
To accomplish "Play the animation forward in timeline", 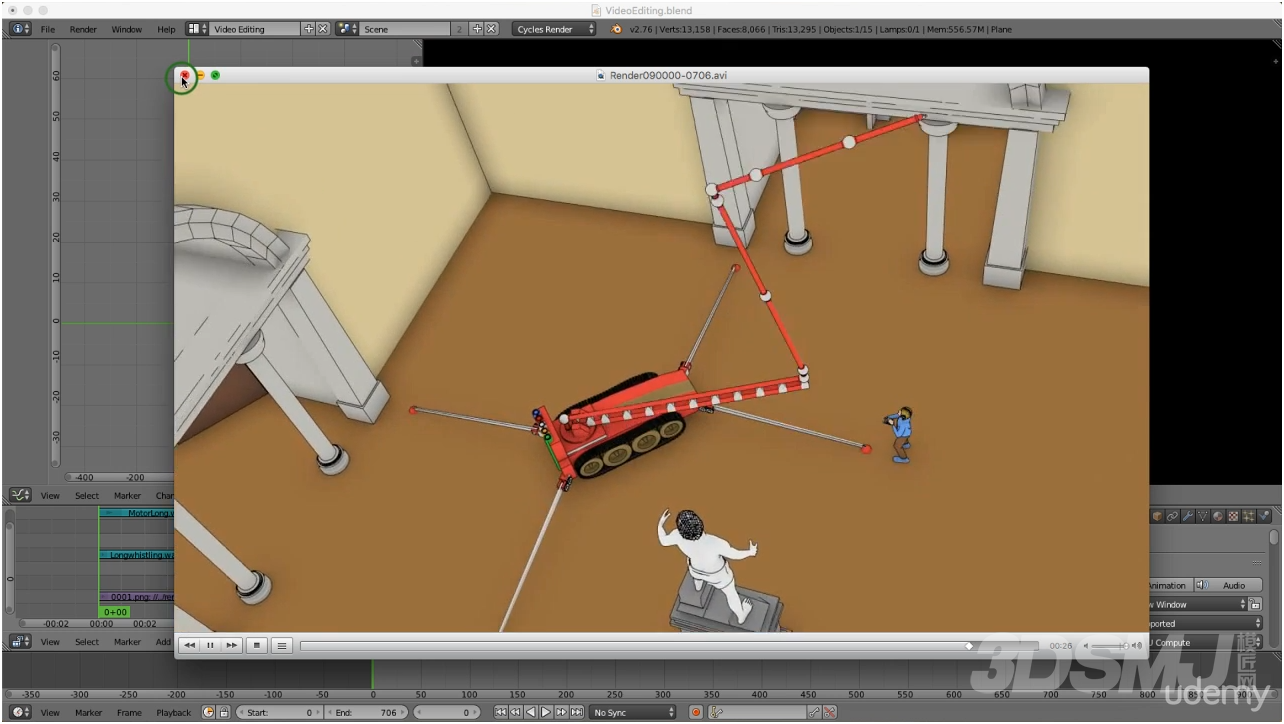I will pos(546,712).
